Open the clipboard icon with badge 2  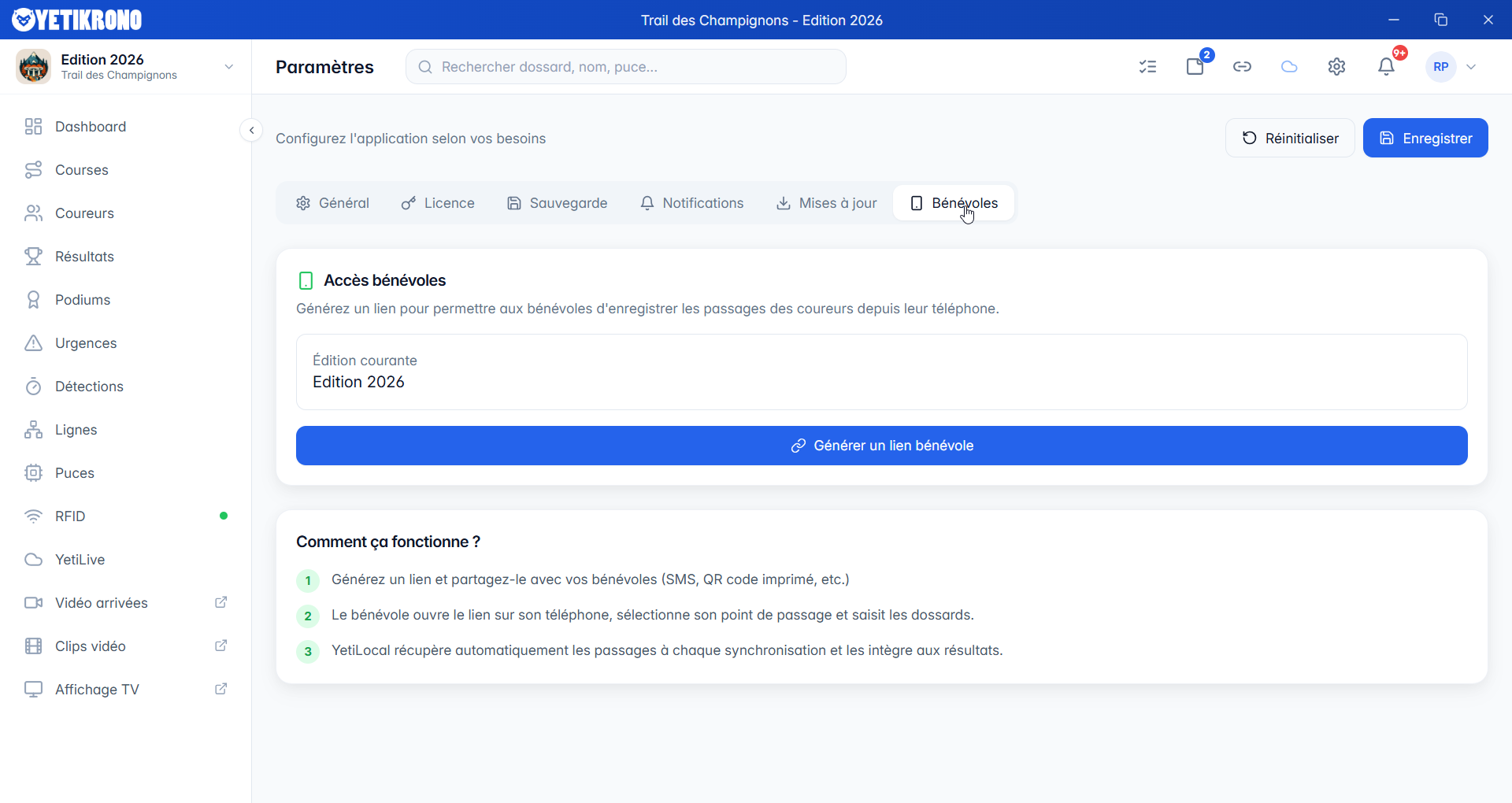pyautogui.click(x=1195, y=67)
